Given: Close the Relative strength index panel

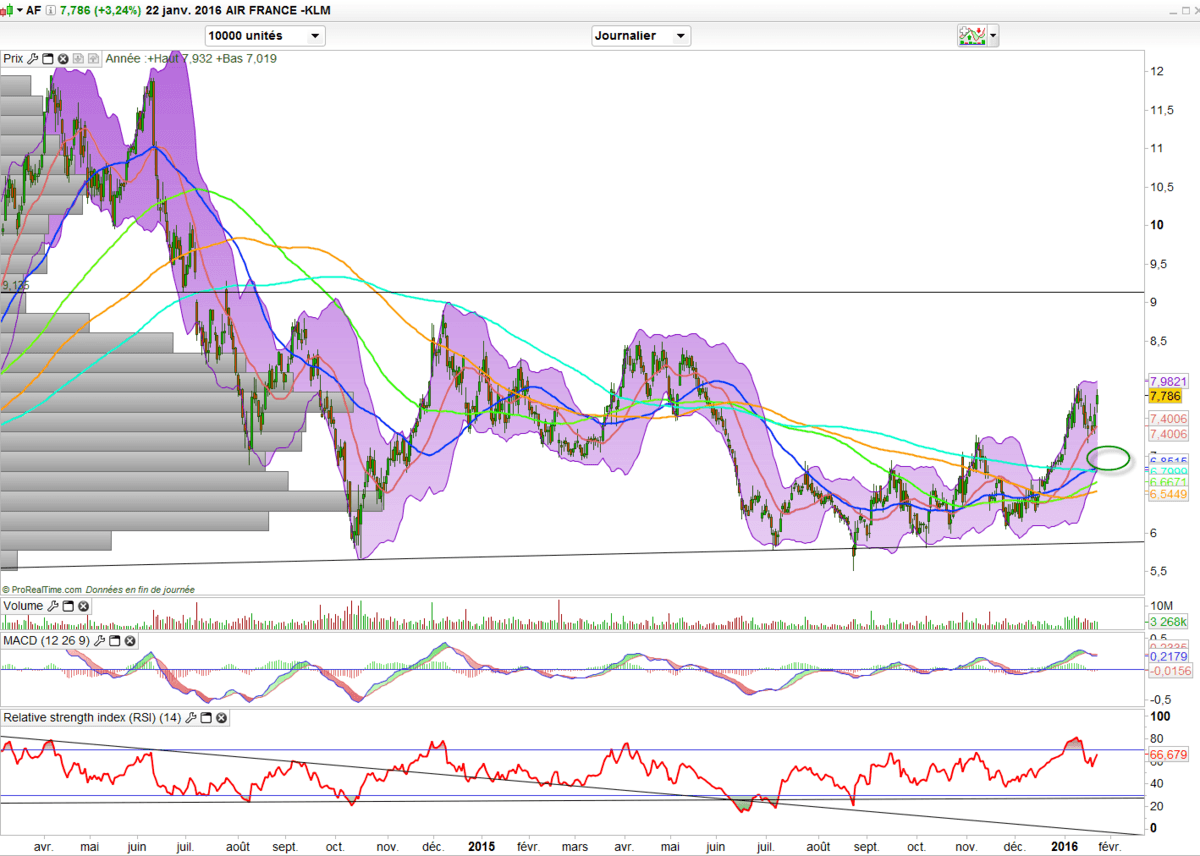Looking at the screenshot, I should (221, 718).
